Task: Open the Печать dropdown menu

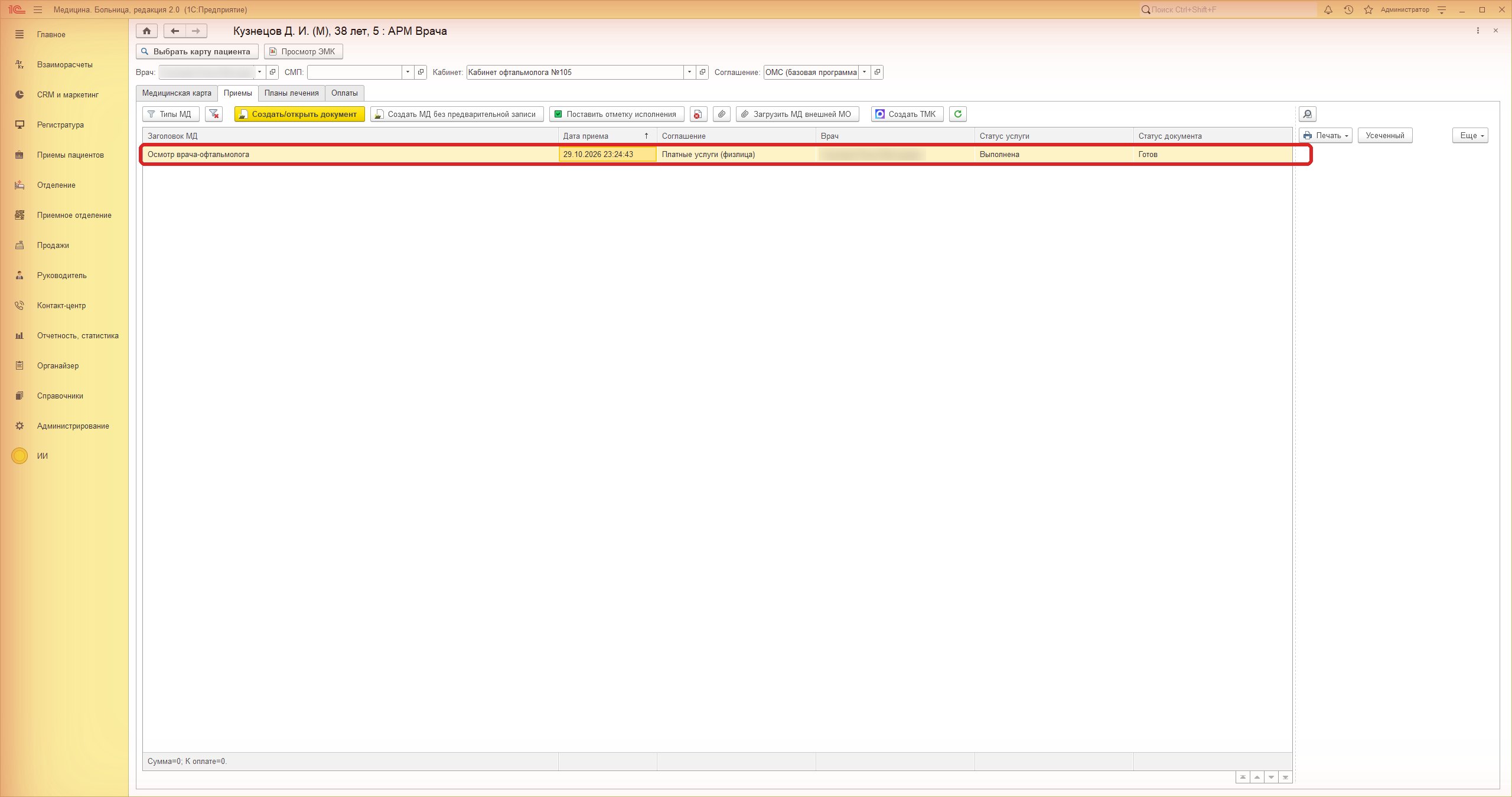Action: click(x=1325, y=135)
